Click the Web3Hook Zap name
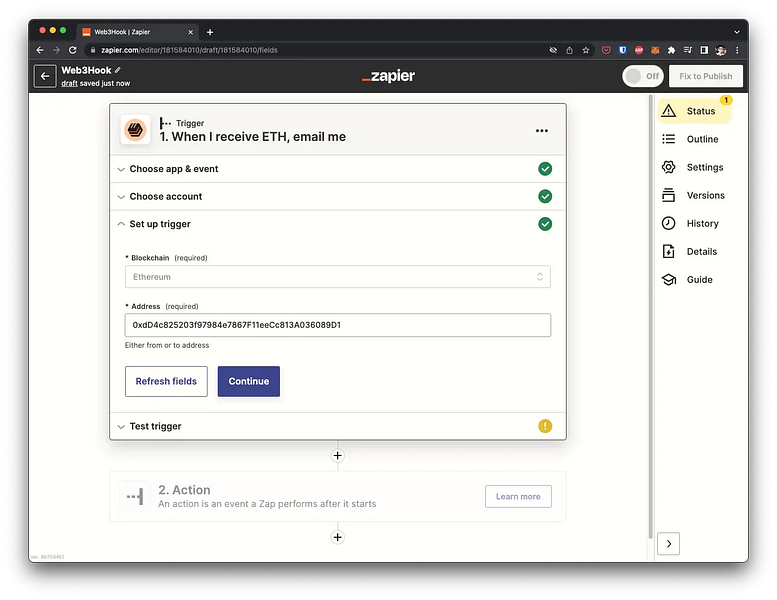777x600 pixels. point(86,70)
